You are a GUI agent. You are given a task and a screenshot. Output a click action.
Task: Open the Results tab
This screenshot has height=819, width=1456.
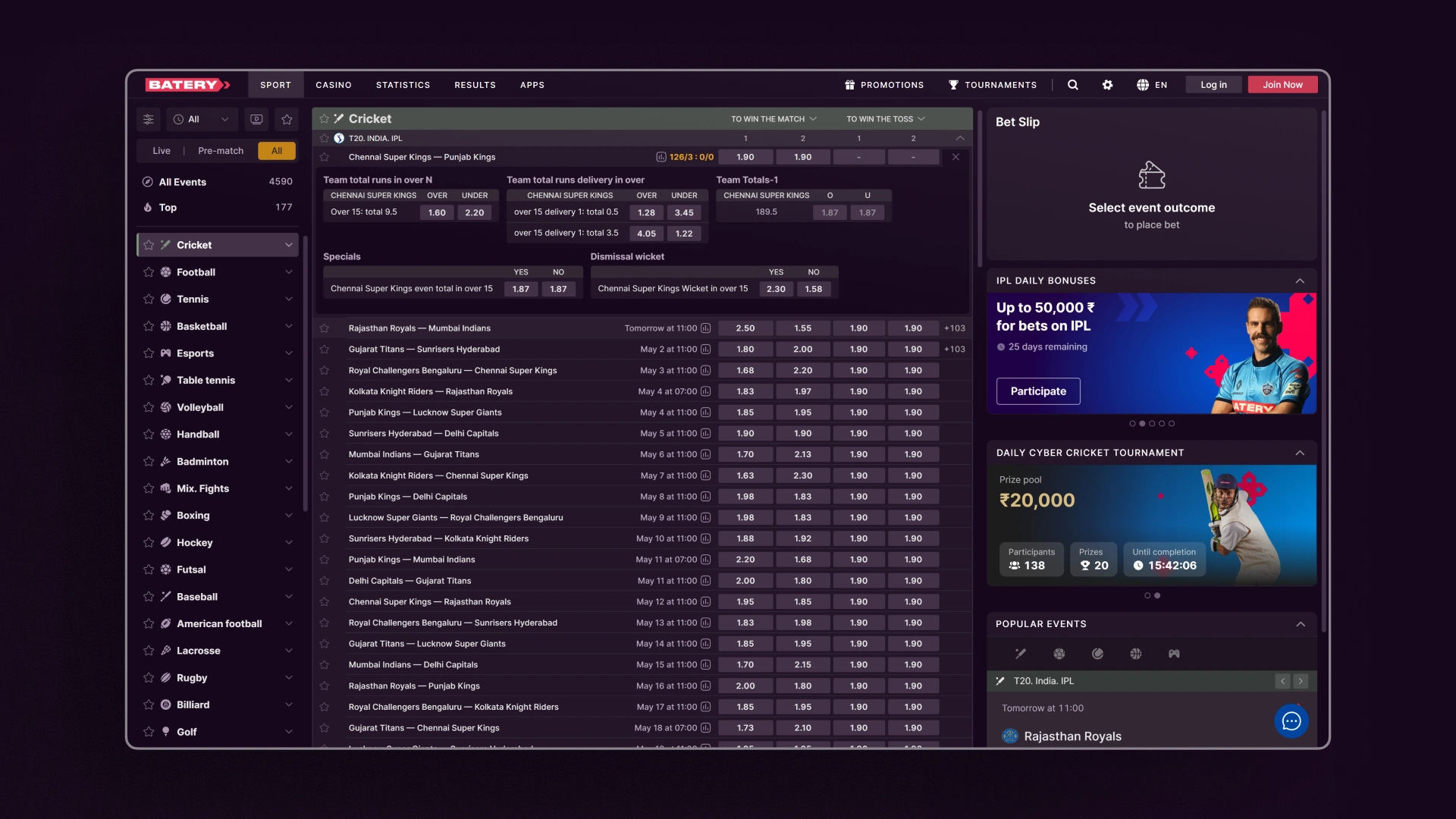click(x=475, y=85)
